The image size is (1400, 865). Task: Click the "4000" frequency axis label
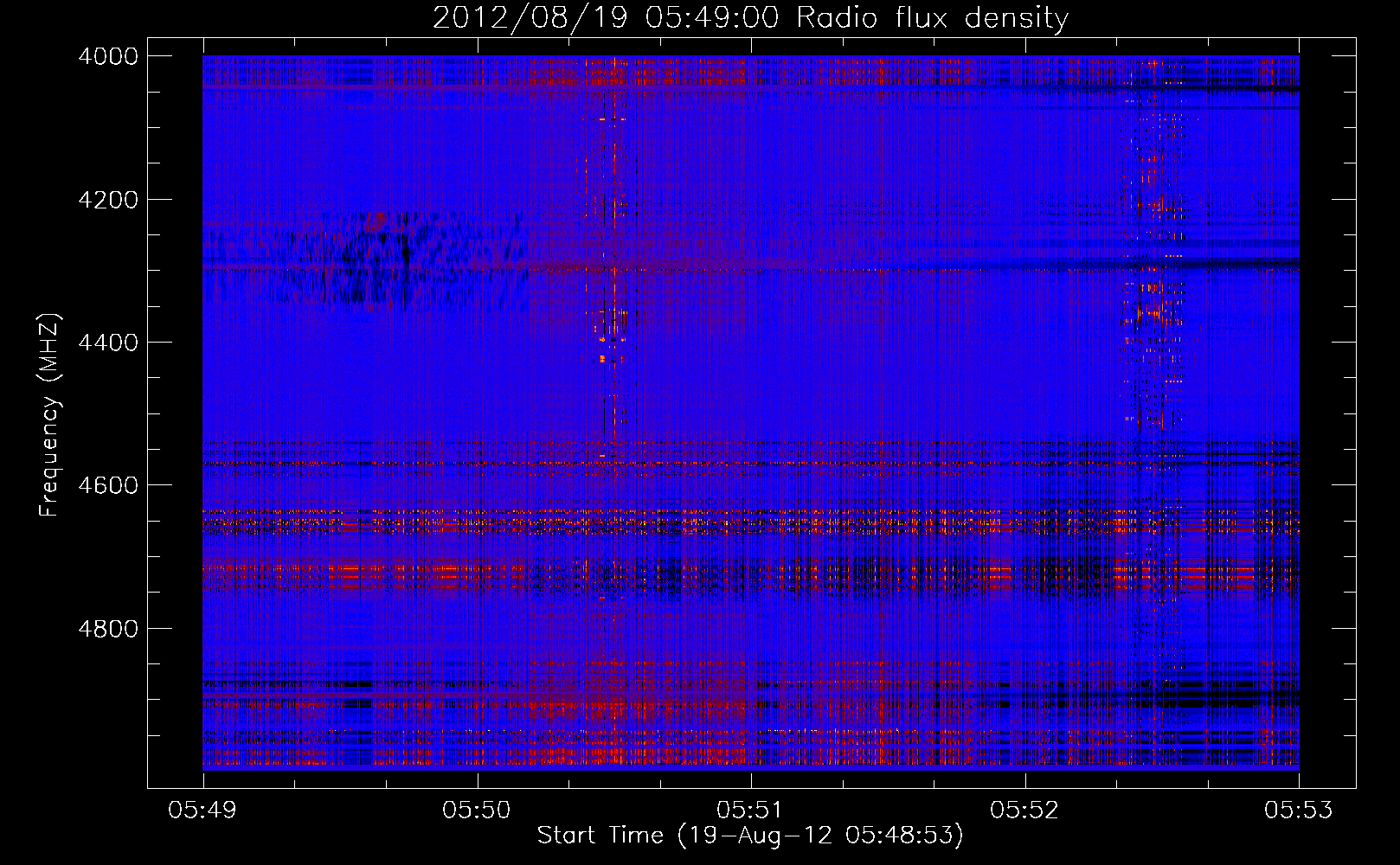click(108, 56)
